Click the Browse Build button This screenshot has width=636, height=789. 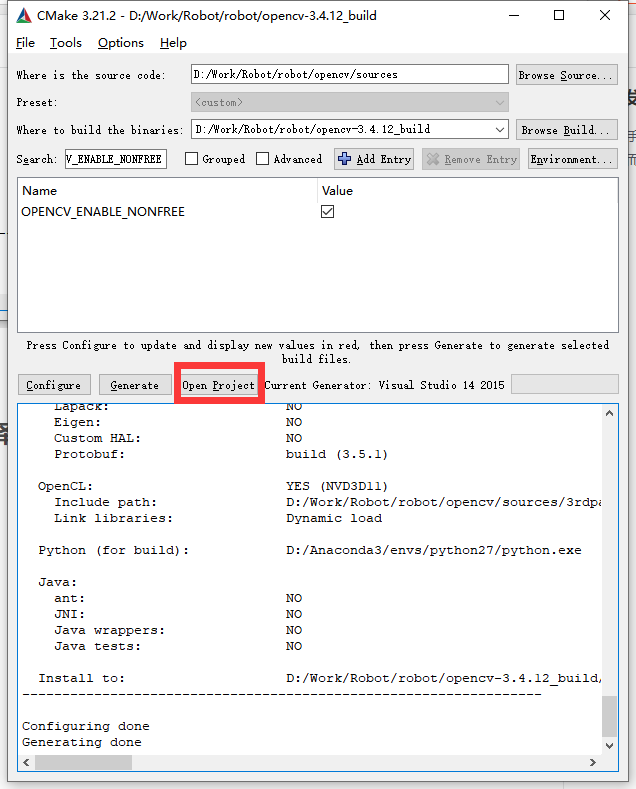click(x=567, y=130)
